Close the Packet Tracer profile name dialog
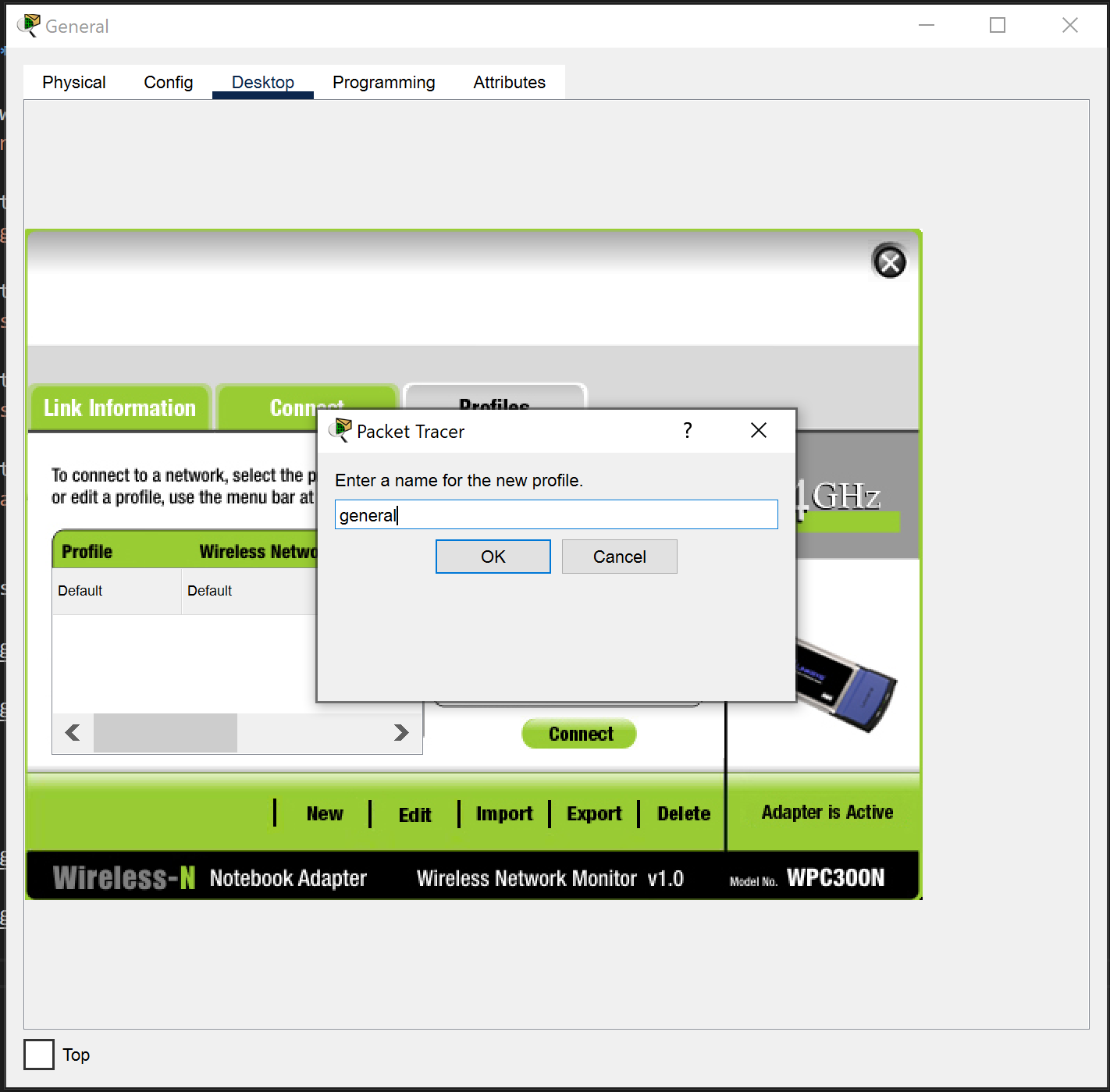The image size is (1110, 1092). pyautogui.click(x=758, y=431)
